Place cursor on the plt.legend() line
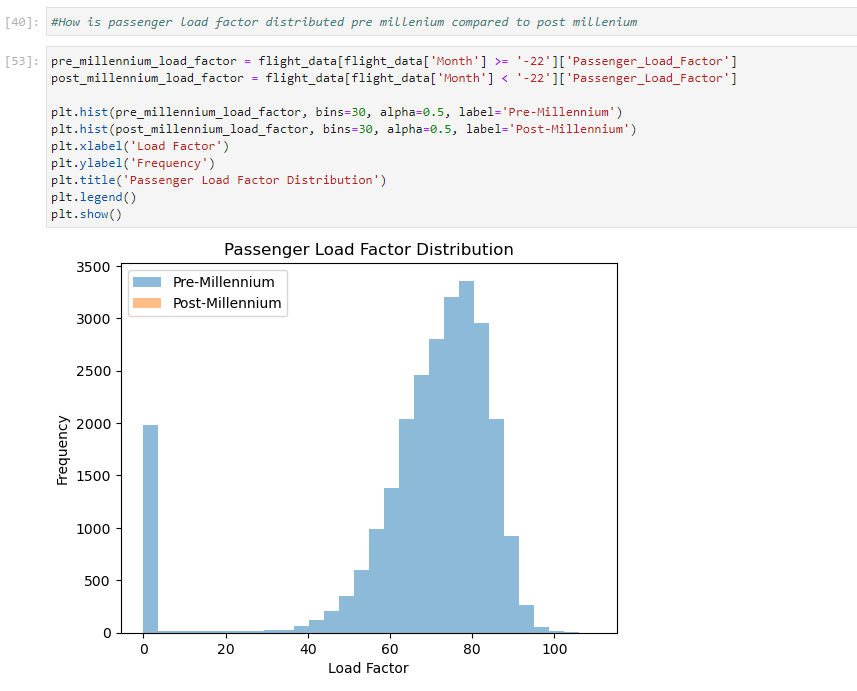The height and width of the screenshot is (691, 857). coord(90,197)
